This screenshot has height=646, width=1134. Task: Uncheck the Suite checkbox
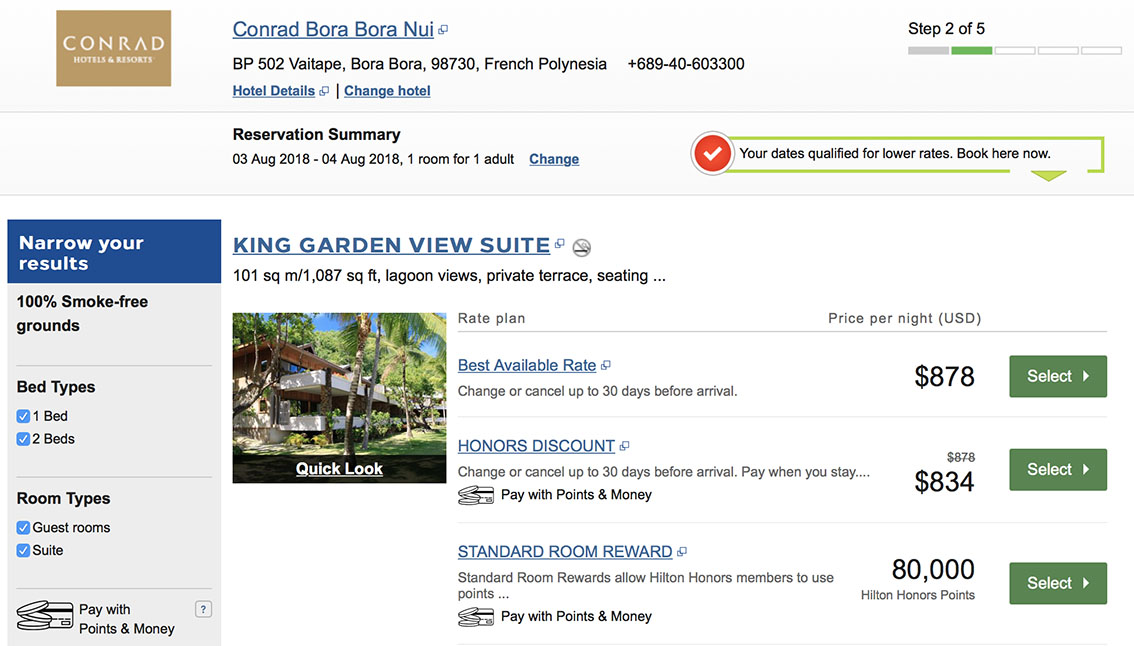tap(23, 551)
